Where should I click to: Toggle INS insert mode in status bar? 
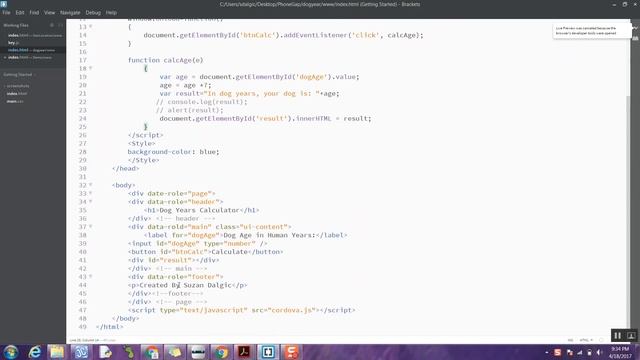(x=570, y=340)
